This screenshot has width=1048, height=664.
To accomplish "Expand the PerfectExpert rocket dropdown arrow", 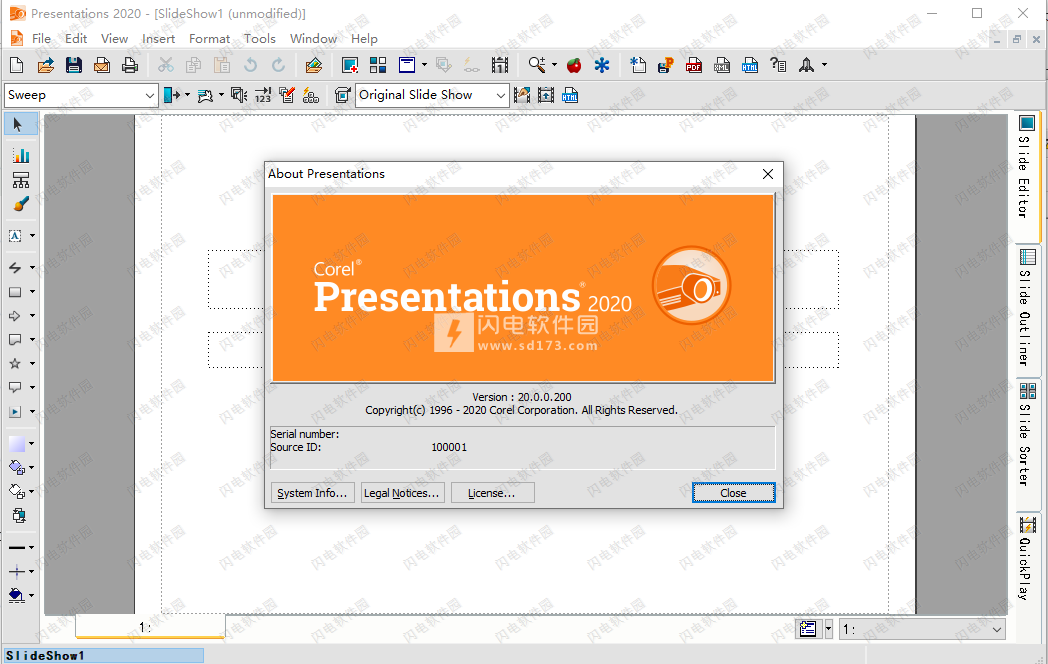I will pos(824,65).
